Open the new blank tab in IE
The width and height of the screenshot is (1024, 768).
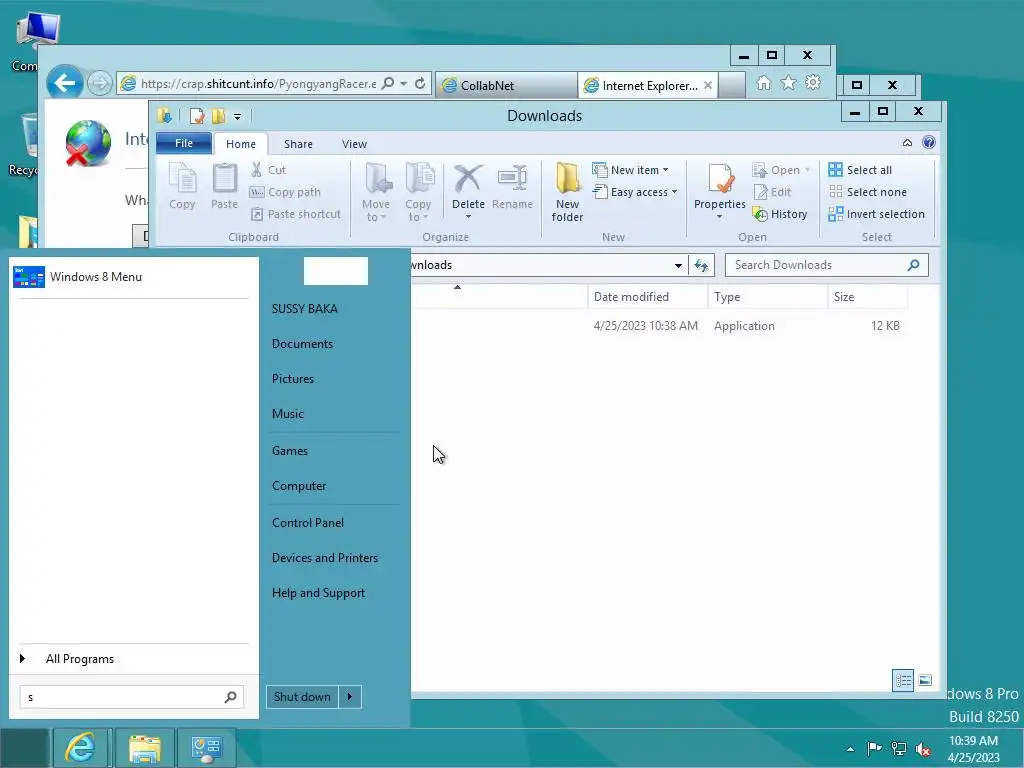coord(732,85)
